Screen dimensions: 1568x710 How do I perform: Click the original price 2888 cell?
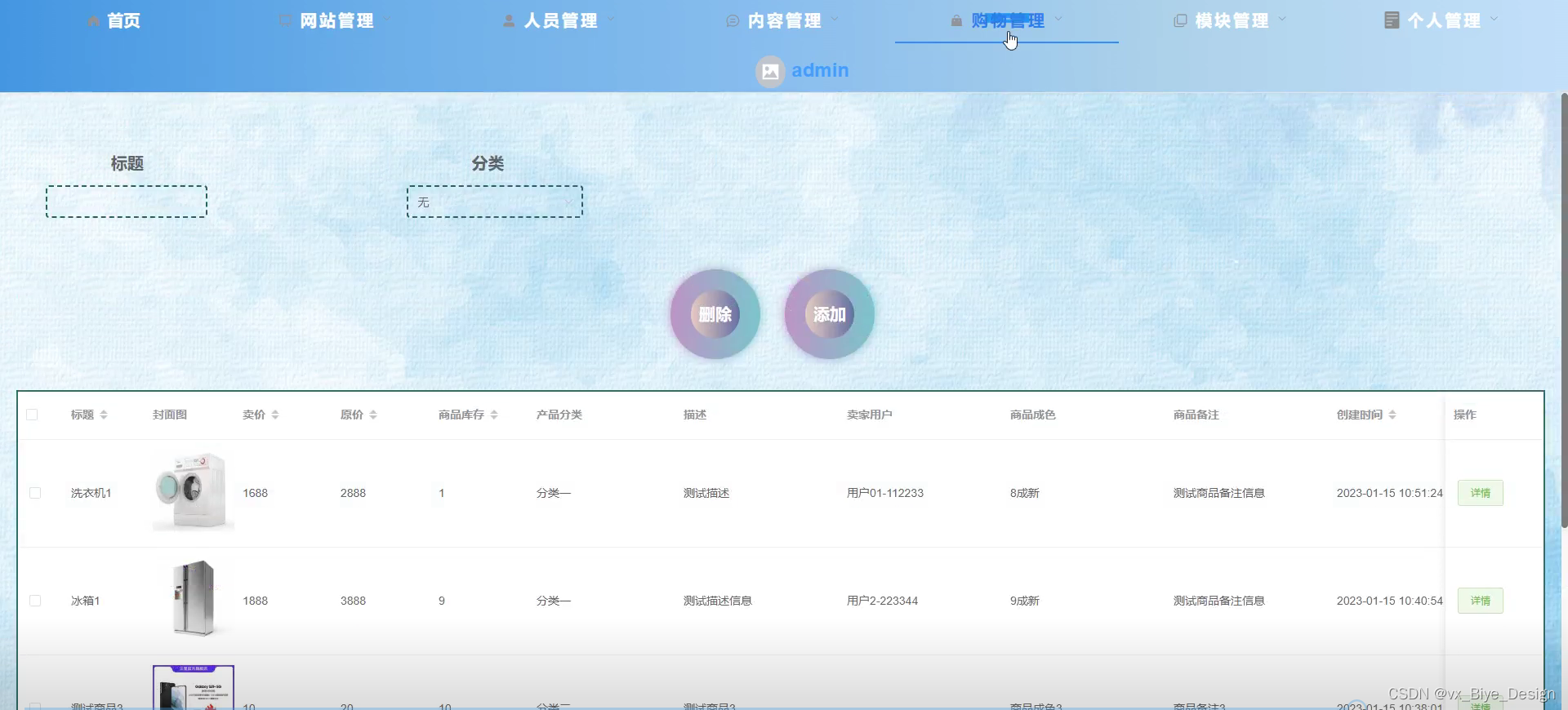[x=353, y=493]
